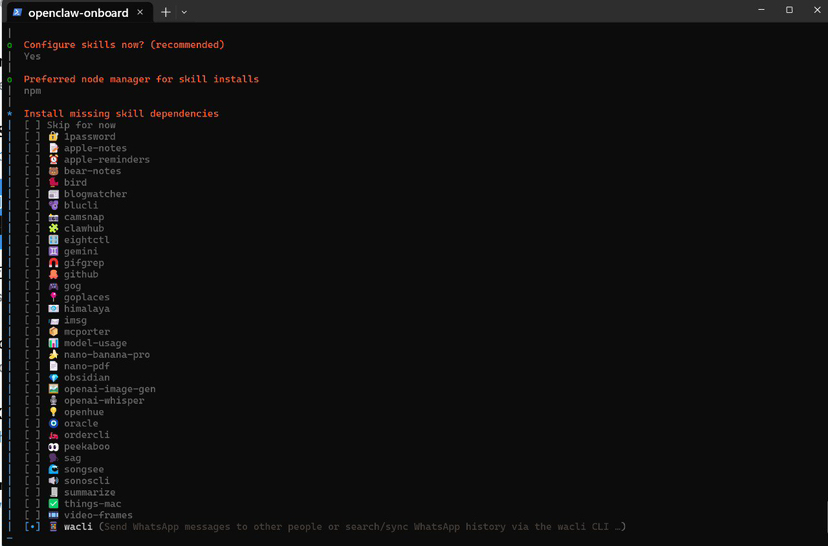The width and height of the screenshot is (828, 546).
Task: Click the bird emoji icon
Action: tap(53, 182)
